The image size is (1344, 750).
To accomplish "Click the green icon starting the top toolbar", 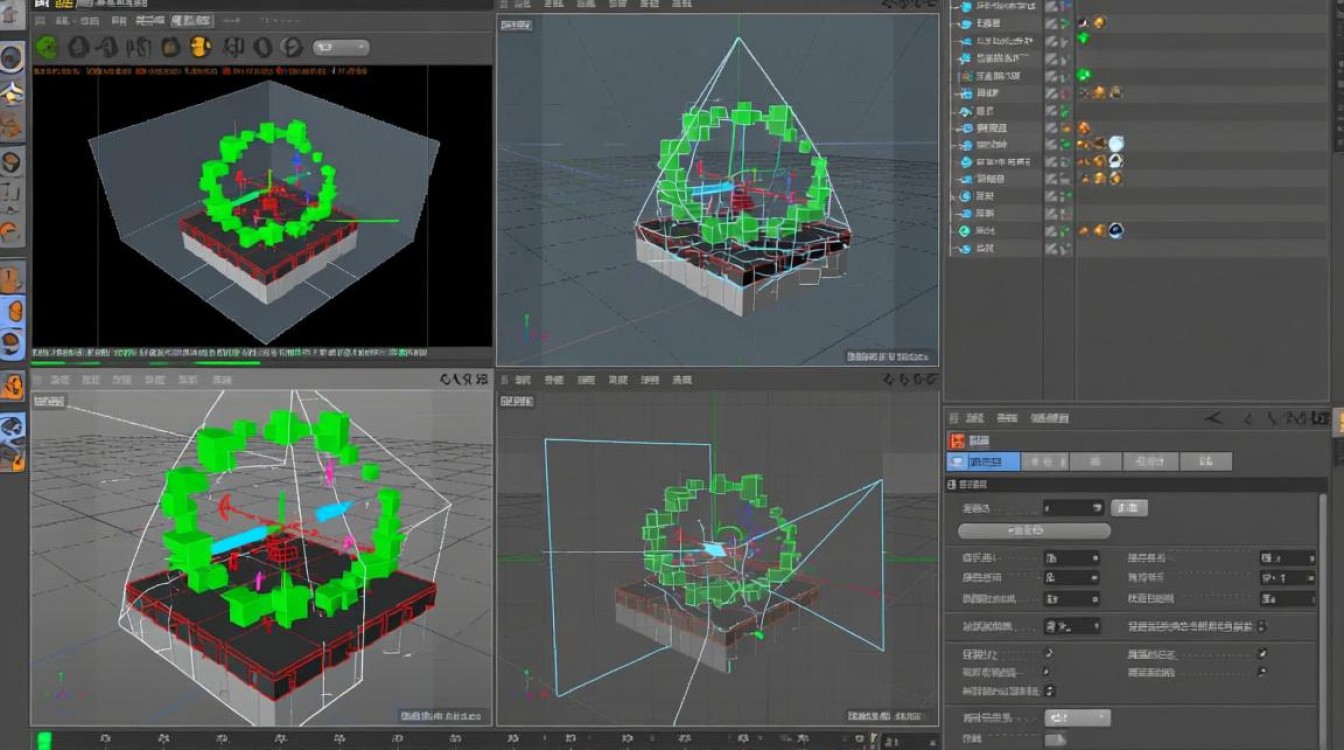I will pyautogui.click(x=46, y=47).
